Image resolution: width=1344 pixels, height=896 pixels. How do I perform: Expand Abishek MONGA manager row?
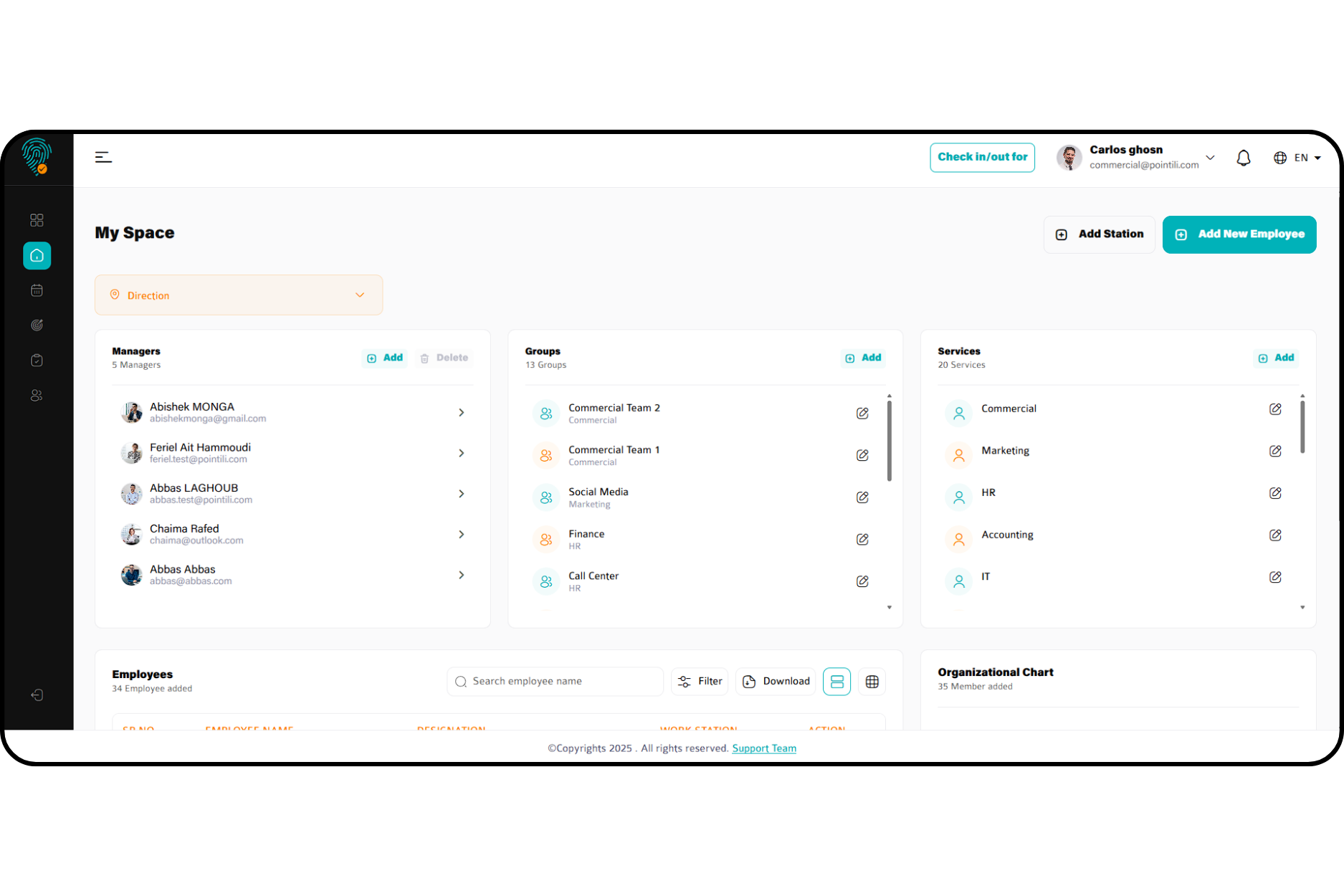coord(461,413)
